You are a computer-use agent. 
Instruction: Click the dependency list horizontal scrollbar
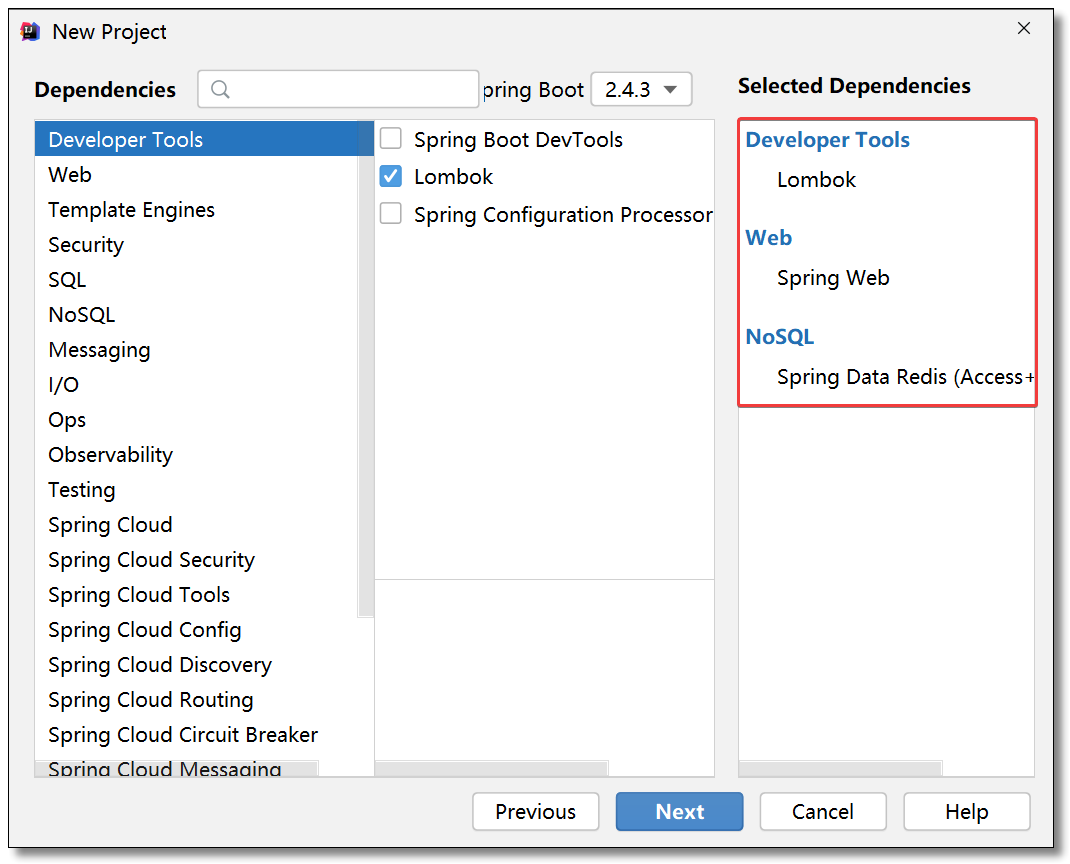click(491, 769)
